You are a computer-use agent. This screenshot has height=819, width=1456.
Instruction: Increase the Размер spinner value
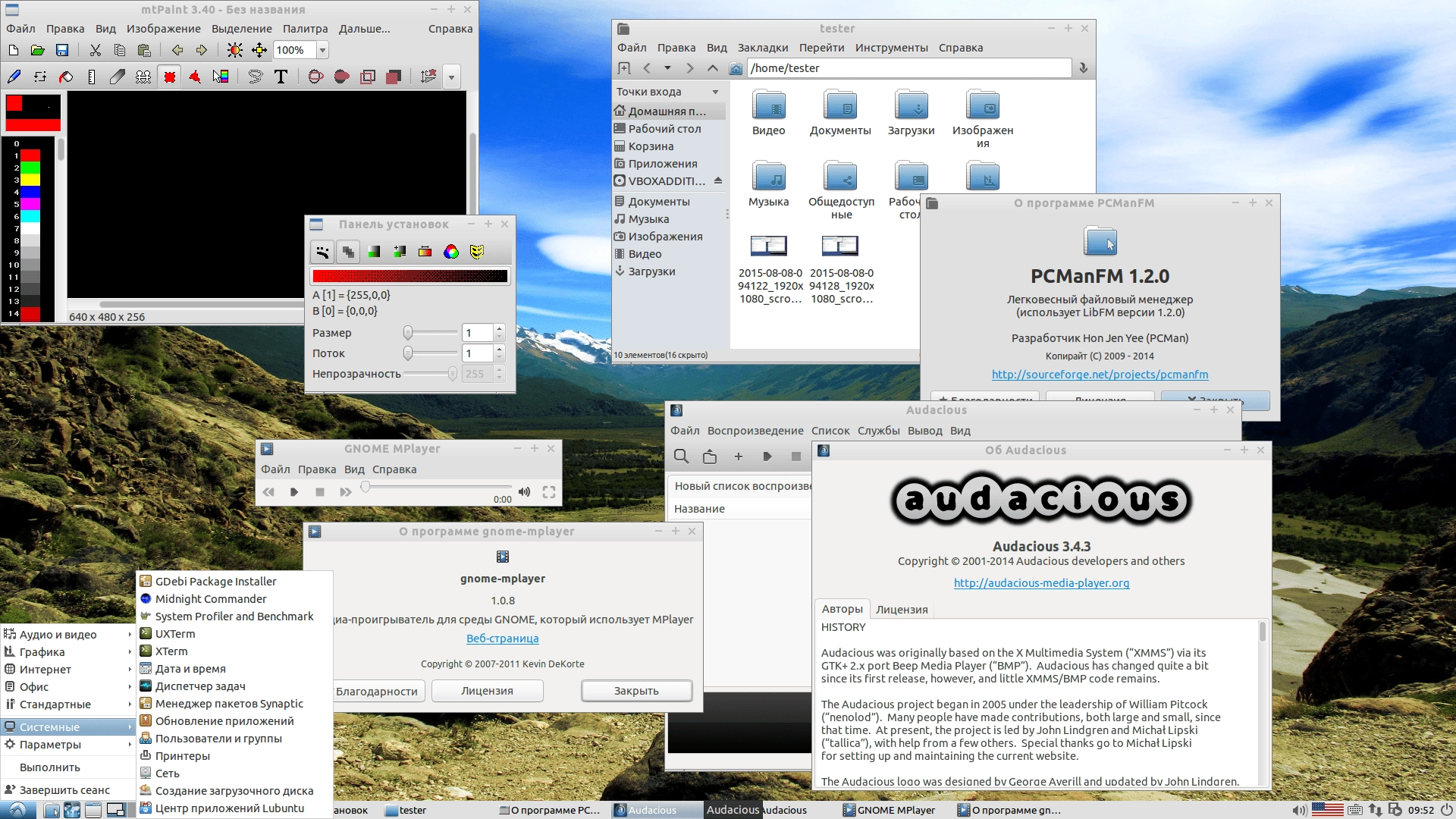pos(499,328)
